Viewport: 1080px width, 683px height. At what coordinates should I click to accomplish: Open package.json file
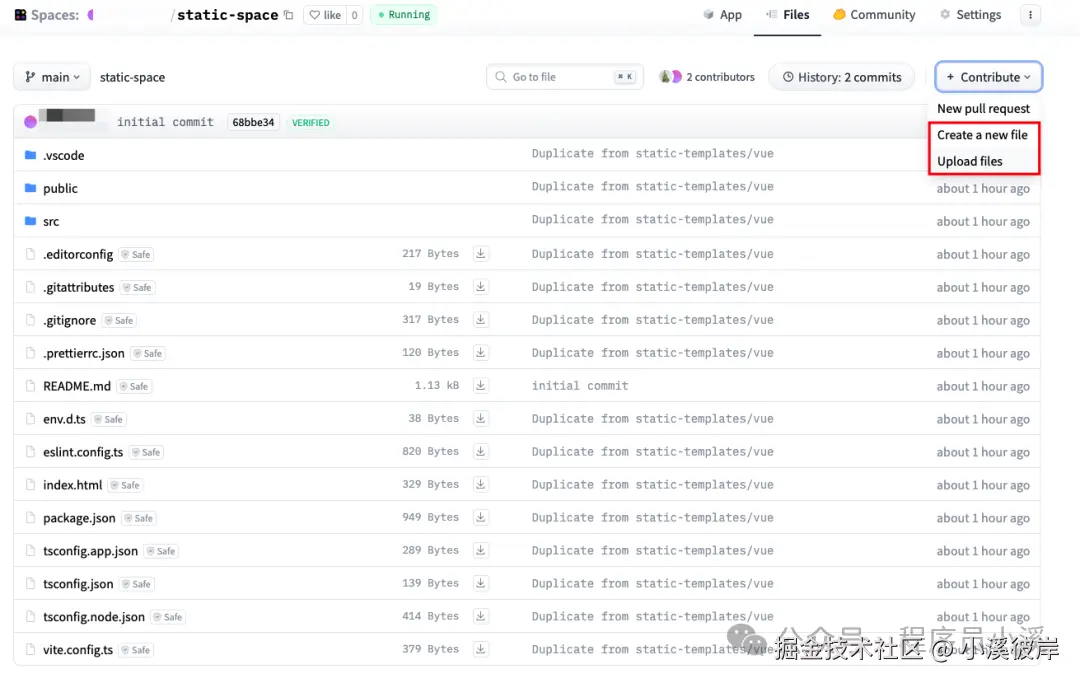coord(79,518)
